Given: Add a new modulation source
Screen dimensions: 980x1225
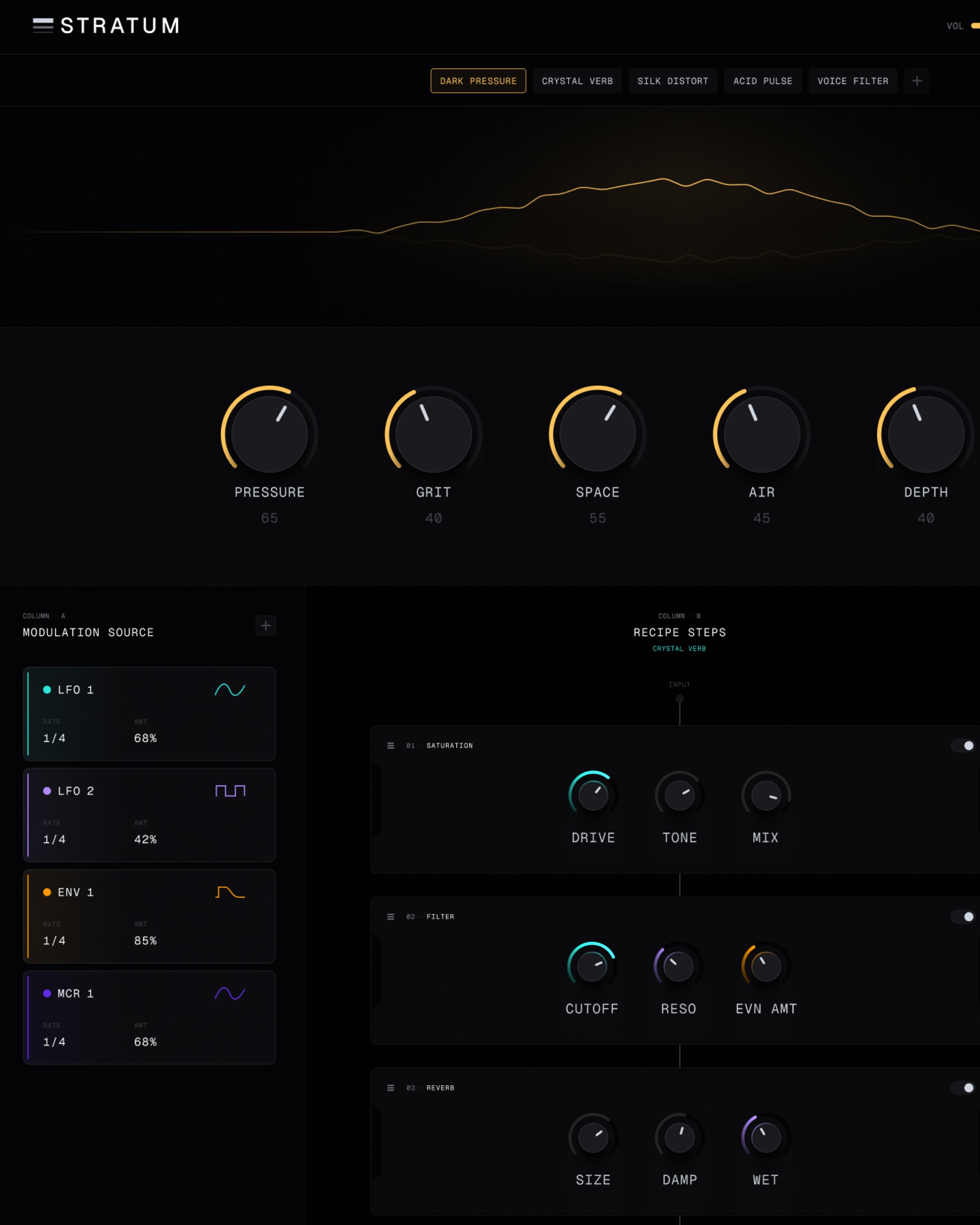Looking at the screenshot, I should 265,626.
